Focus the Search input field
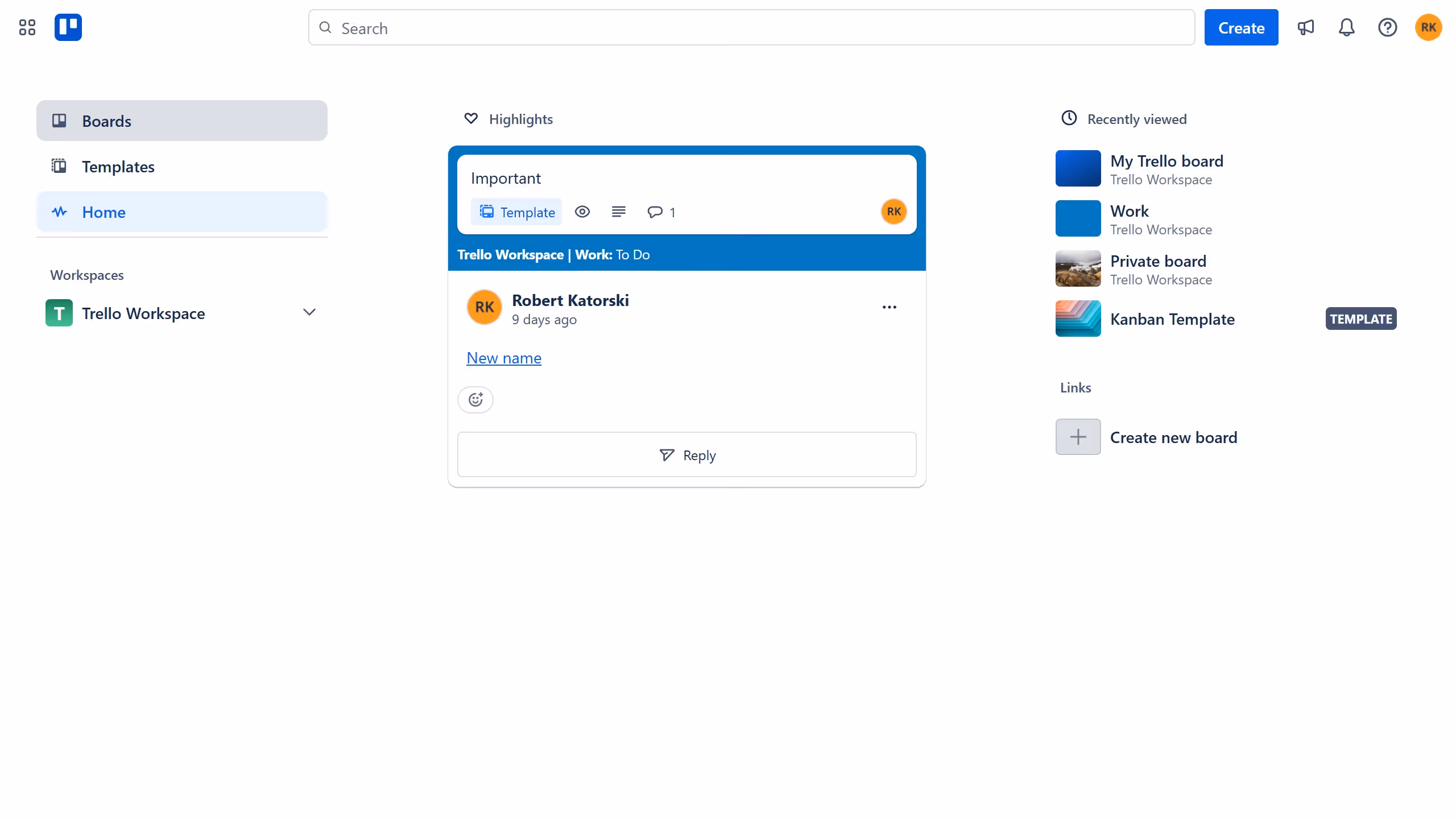 point(751,27)
